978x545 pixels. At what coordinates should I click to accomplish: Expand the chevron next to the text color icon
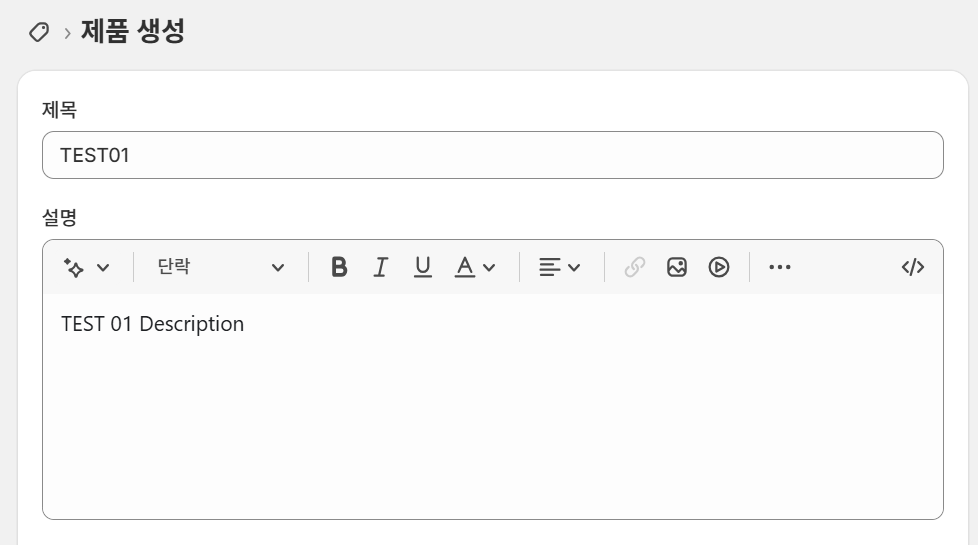(489, 267)
